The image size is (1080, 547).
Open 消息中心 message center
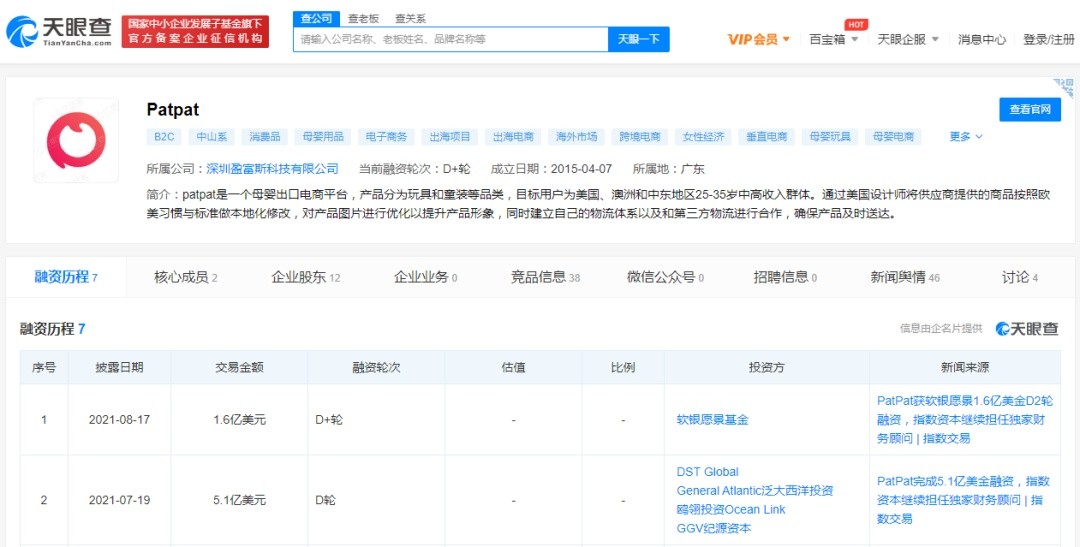click(982, 39)
